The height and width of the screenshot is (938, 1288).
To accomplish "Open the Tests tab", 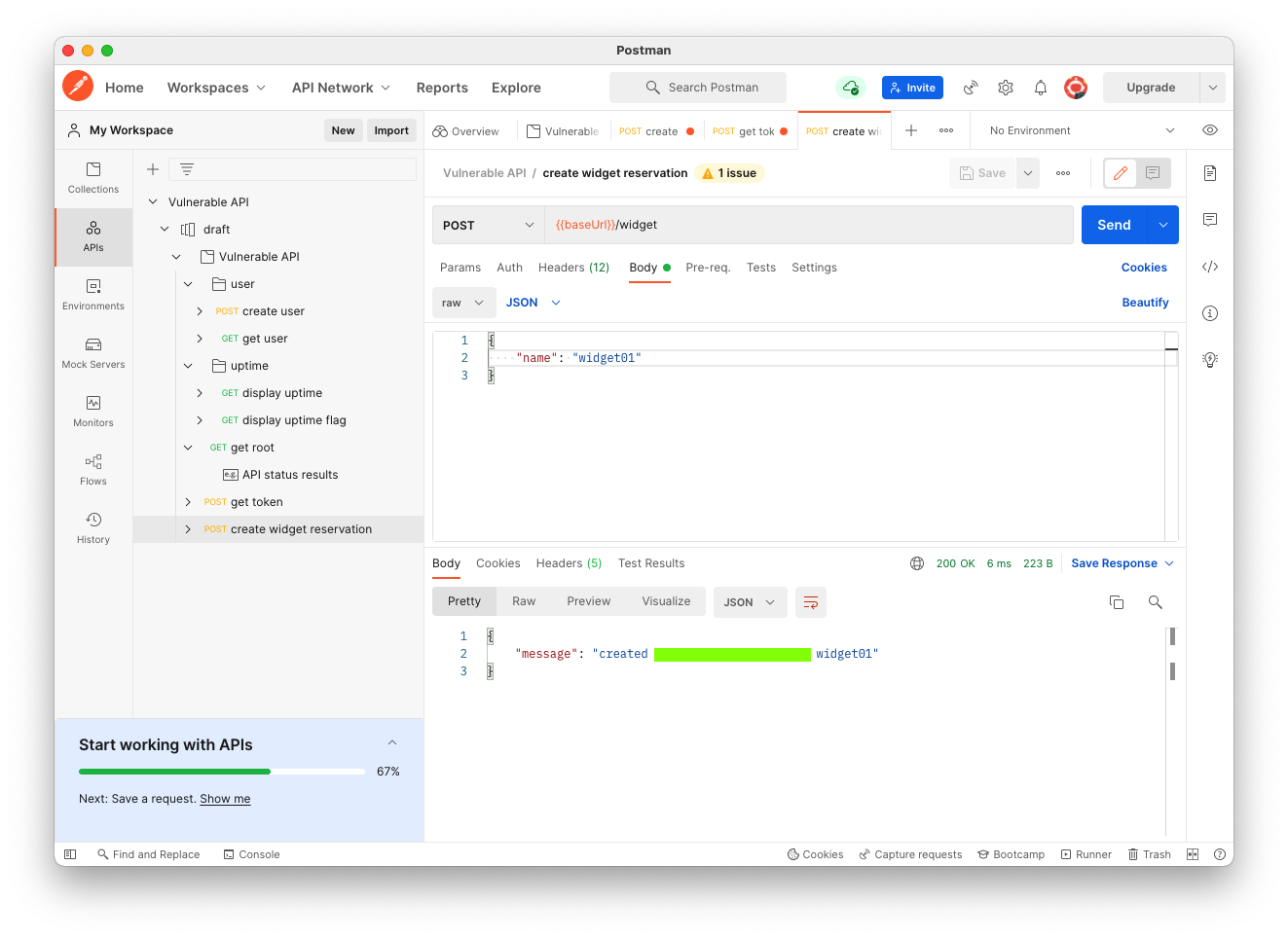I will (x=761, y=268).
